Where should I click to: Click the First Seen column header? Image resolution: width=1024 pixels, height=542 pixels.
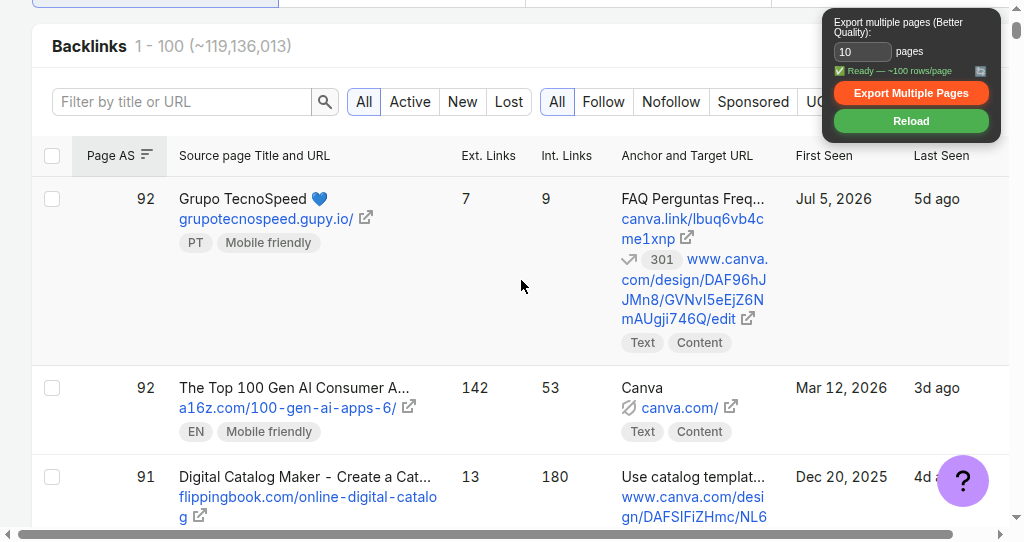[824, 156]
